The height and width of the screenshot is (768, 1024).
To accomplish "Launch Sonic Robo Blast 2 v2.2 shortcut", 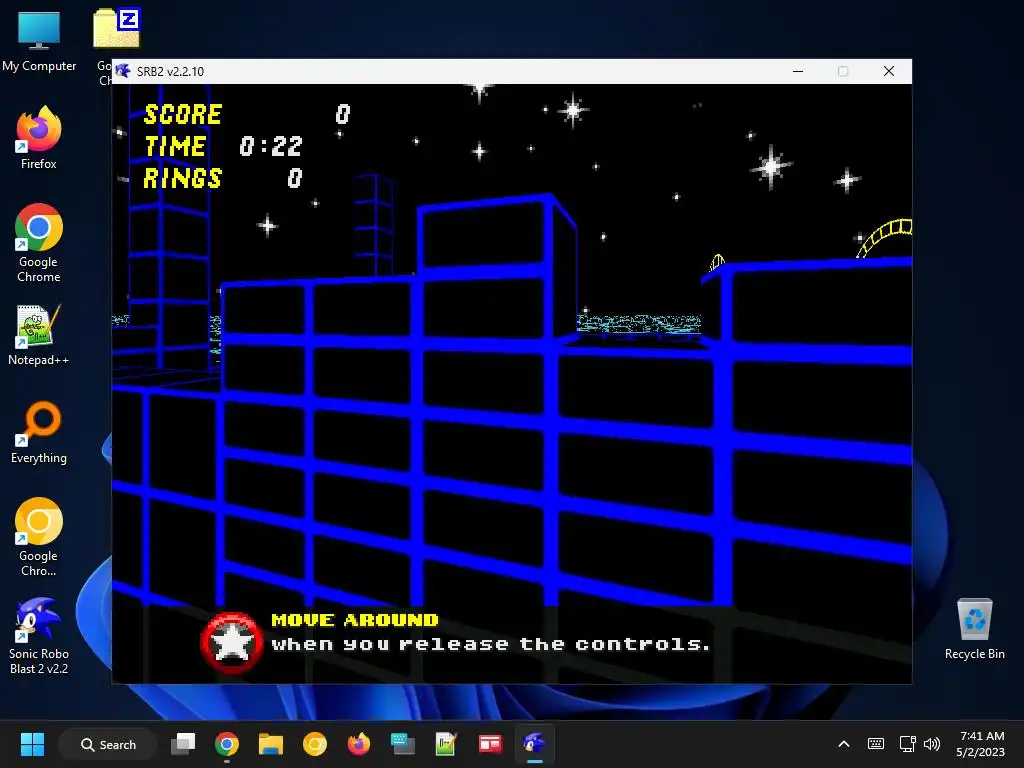I will 39,635.
